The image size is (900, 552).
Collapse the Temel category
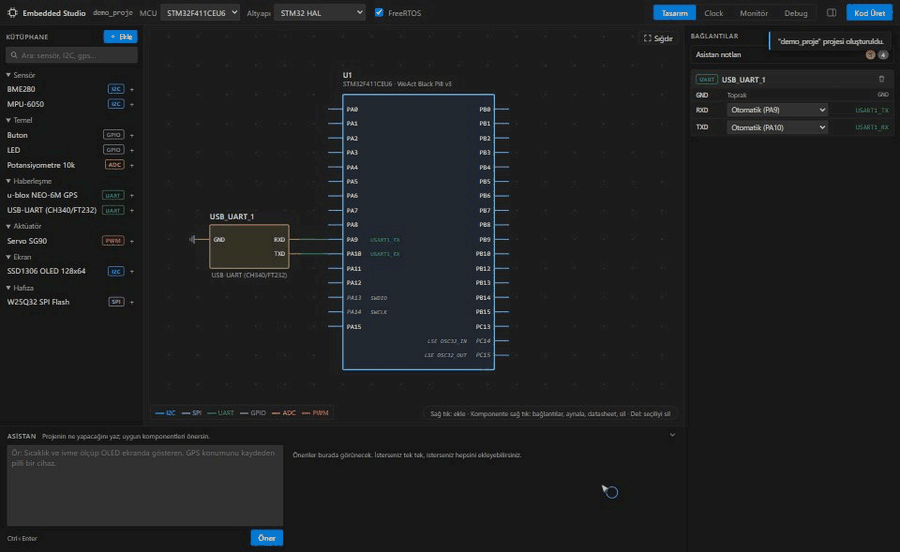click(x=19, y=120)
